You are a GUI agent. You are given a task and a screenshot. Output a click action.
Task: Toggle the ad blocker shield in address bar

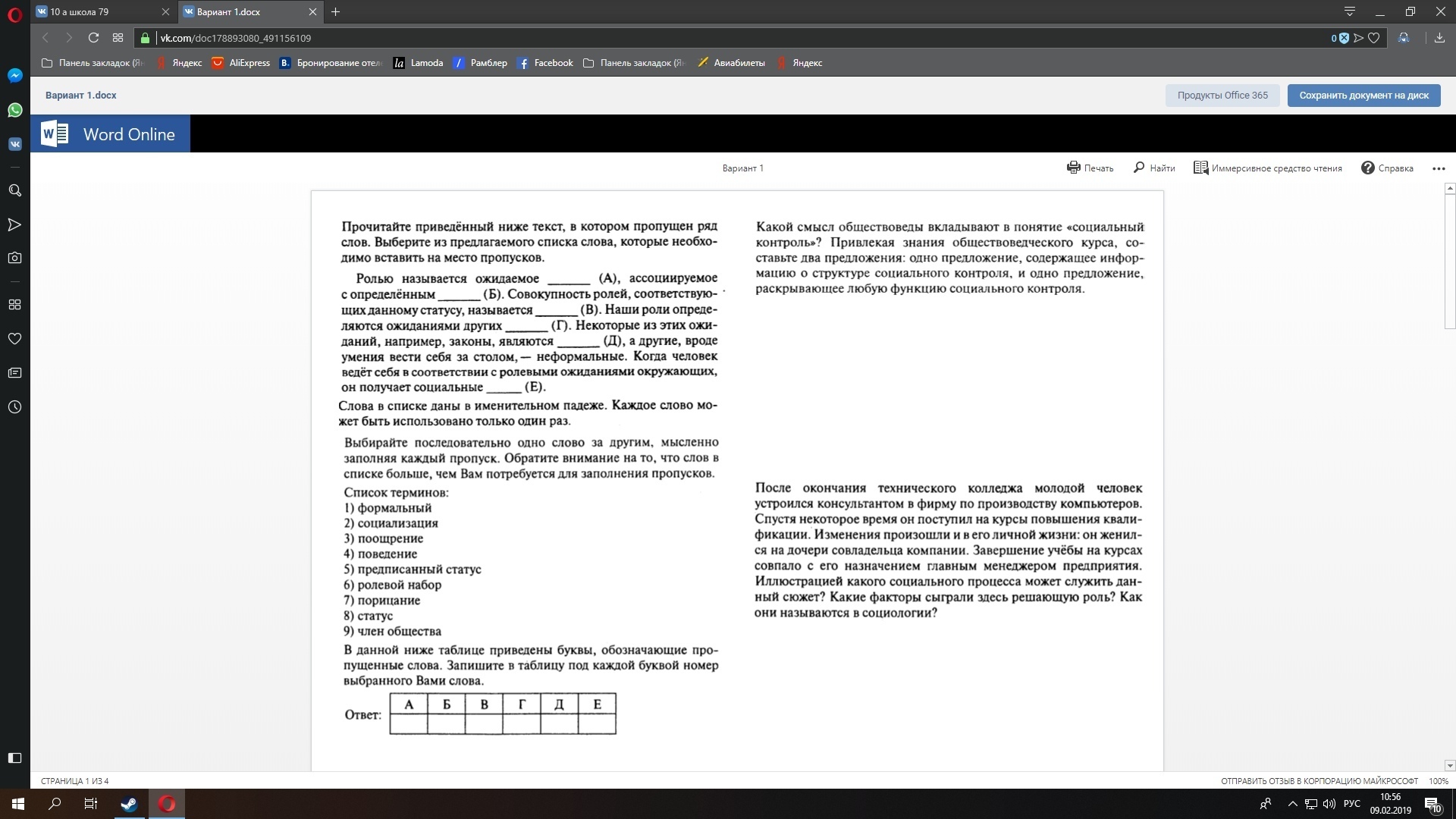1344,38
